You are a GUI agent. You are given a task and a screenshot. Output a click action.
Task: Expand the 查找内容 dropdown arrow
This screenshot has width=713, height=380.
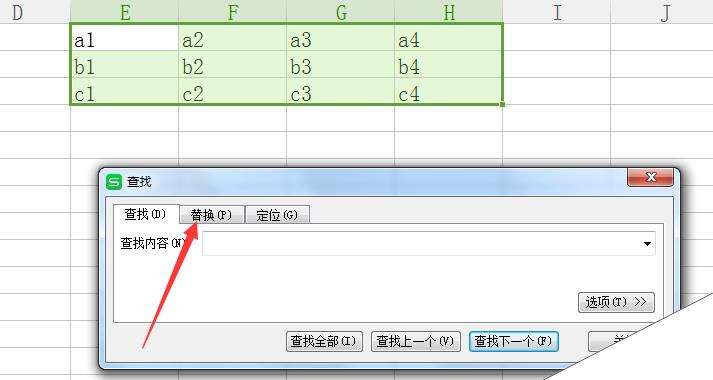point(647,244)
